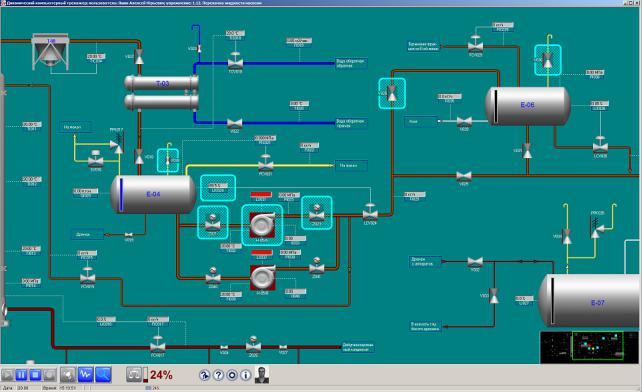Select vessel E-04

[x=153, y=194]
